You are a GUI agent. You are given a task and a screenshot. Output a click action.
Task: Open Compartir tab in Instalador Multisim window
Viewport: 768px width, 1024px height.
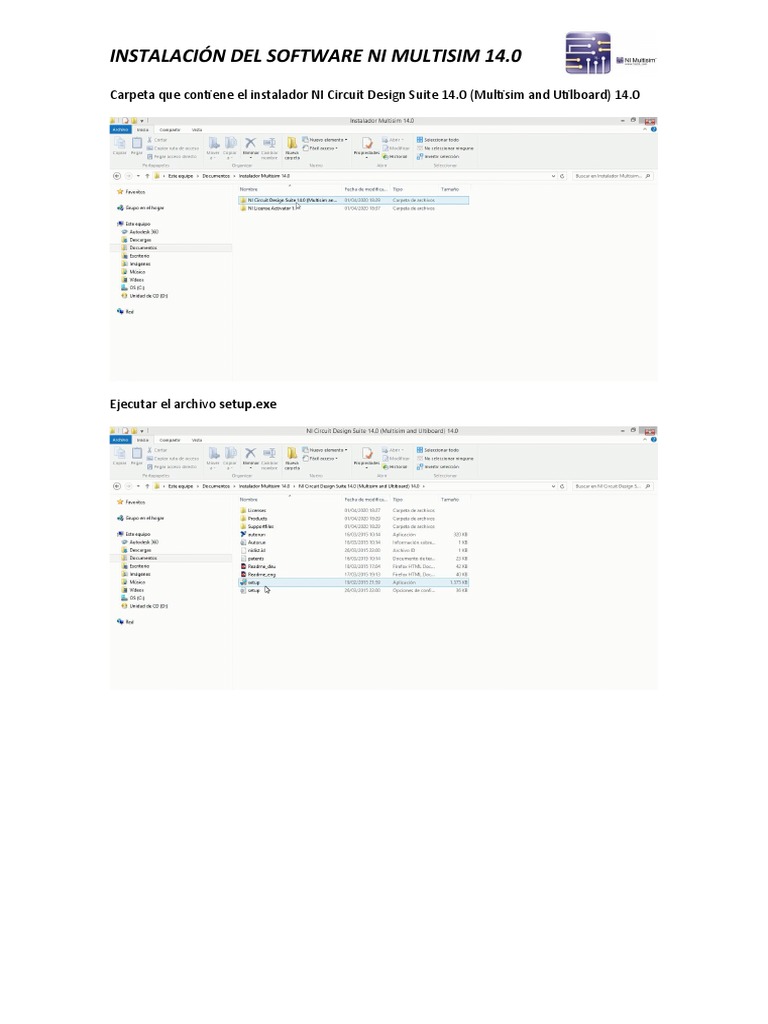pos(170,129)
